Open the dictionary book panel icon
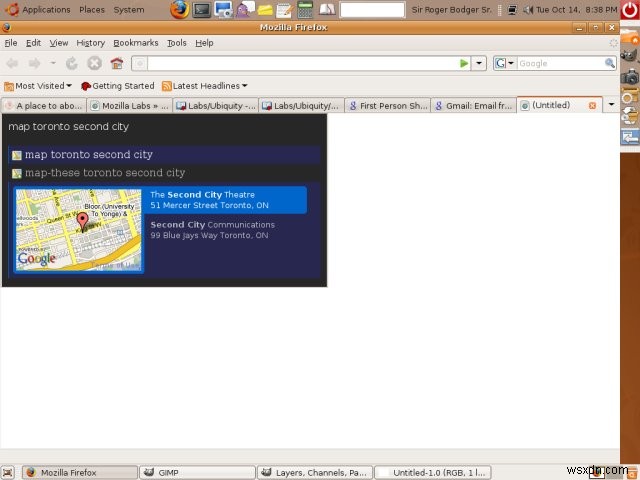 327,10
